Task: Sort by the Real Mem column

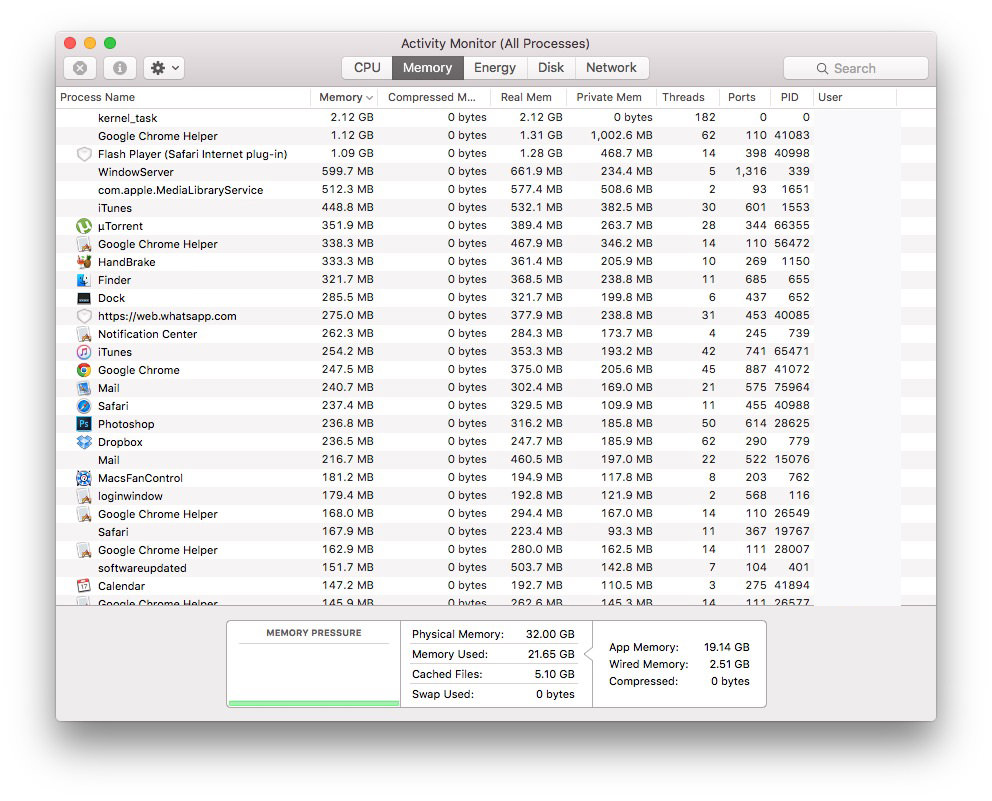Action: pyautogui.click(x=528, y=97)
